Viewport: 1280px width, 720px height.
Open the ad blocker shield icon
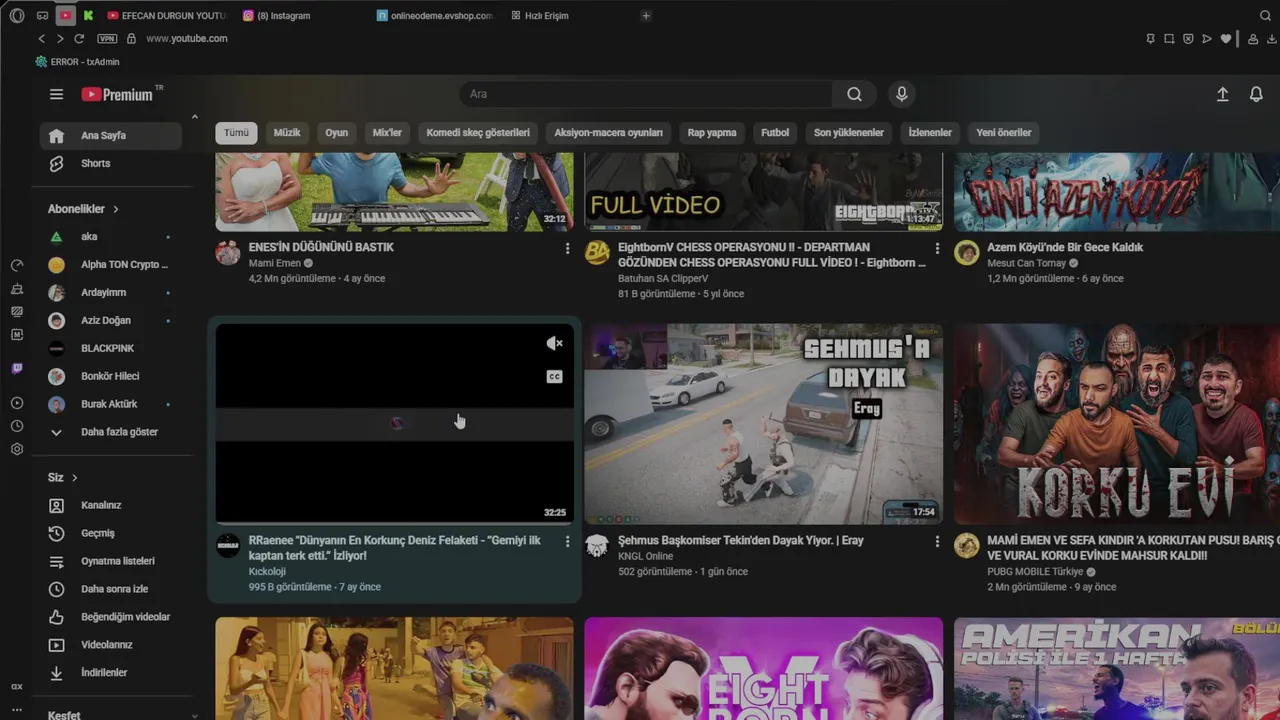(1188, 38)
